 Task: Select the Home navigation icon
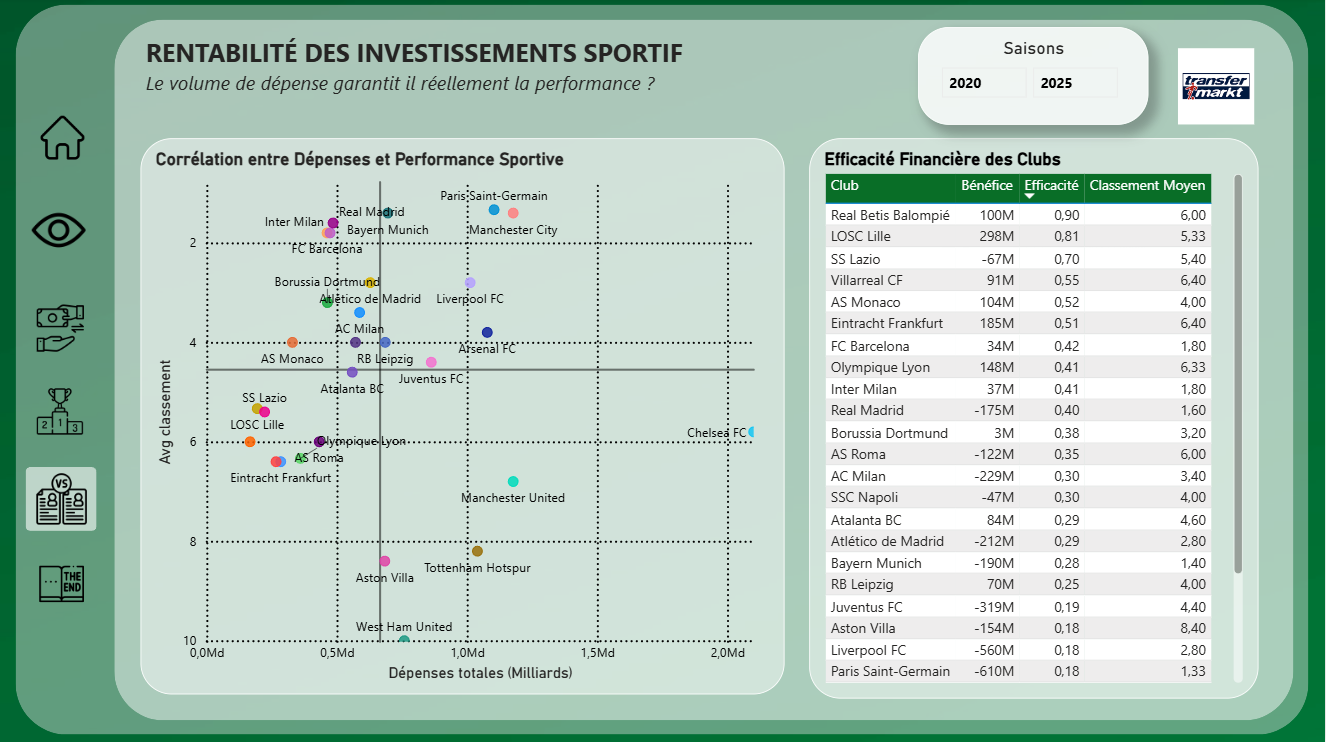(61, 138)
